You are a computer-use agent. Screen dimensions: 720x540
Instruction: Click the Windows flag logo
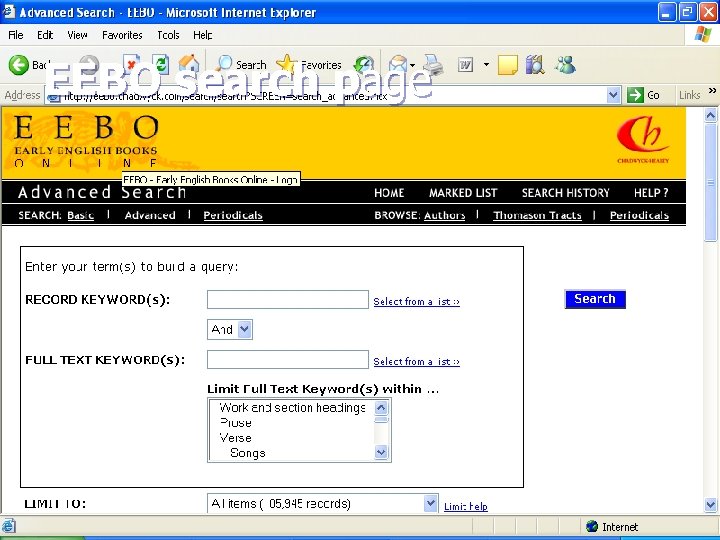[703, 34]
